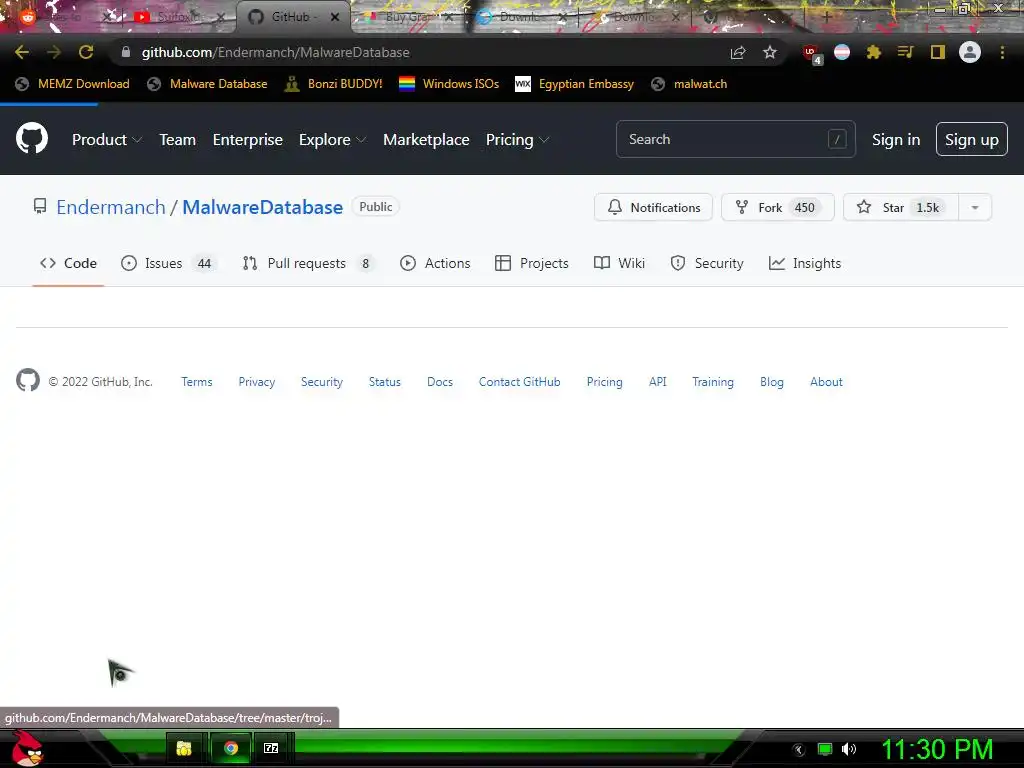This screenshot has height=768, width=1024.
Task: Open the Code tab
Action: pos(68,263)
